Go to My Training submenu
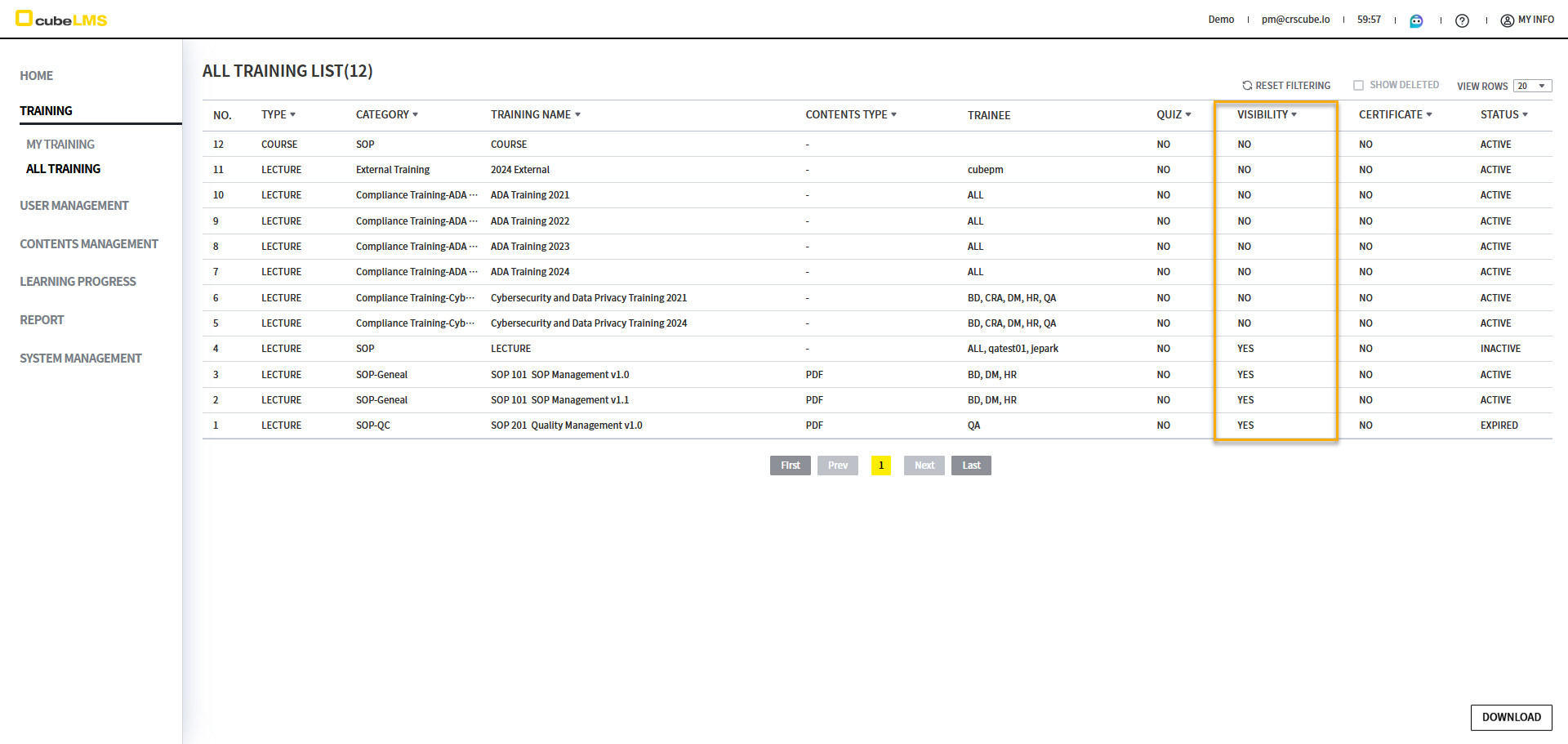Image resolution: width=1568 pixels, height=744 pixels. pos(60,145)
